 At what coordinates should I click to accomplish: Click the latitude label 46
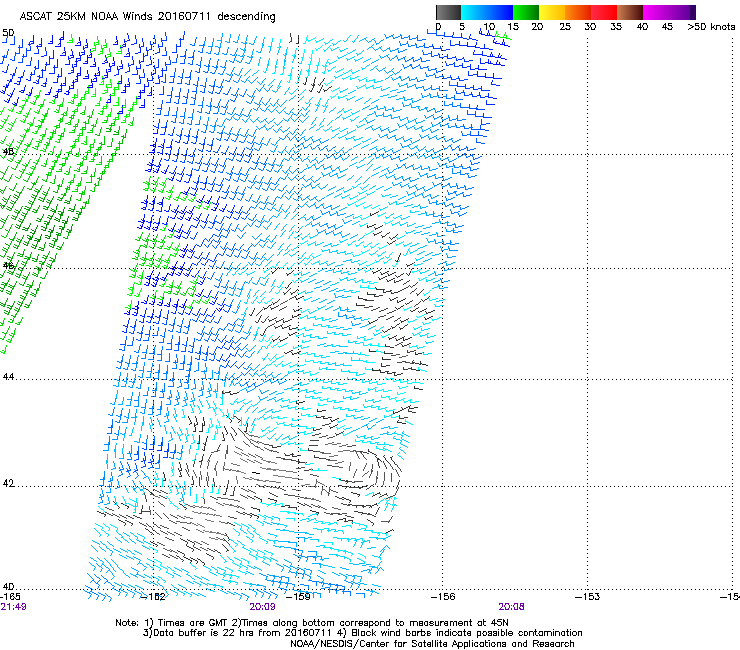click(x=8, y=265)
